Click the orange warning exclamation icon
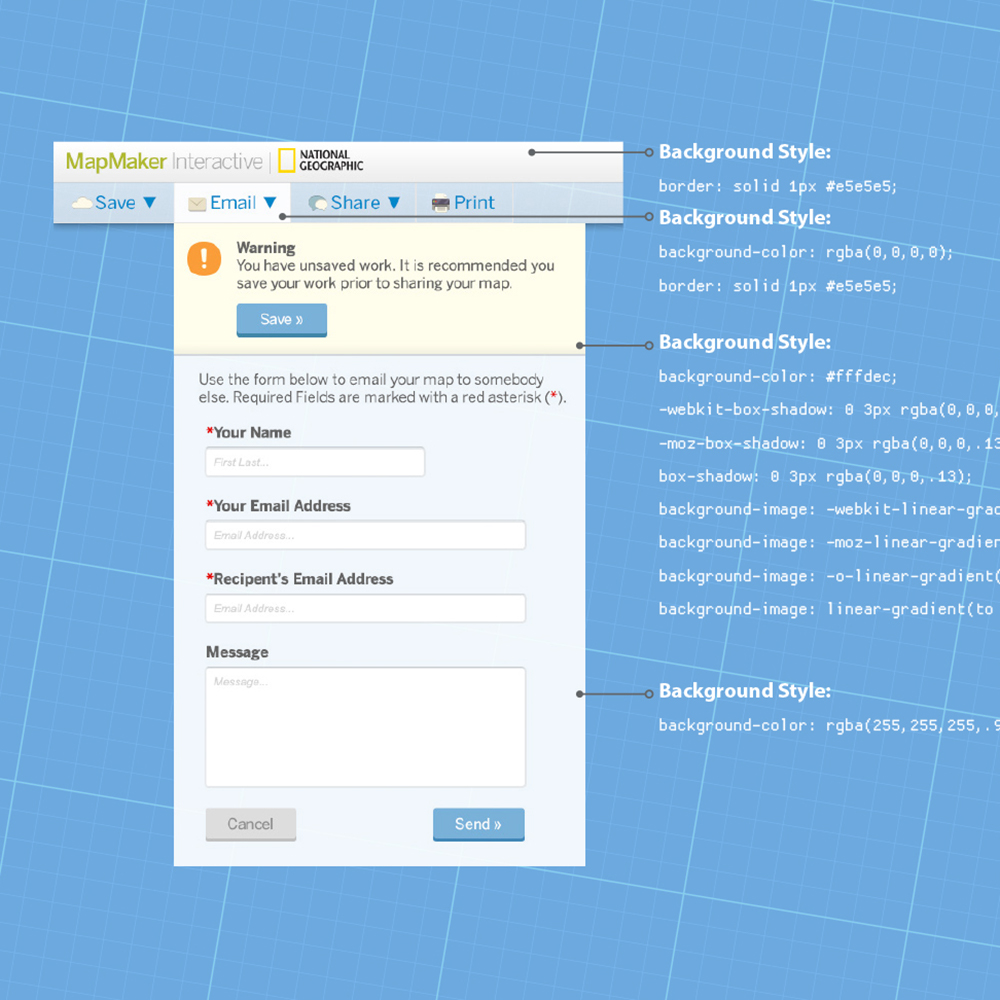Screen dimensions: 1000x1000 (204, 258)
